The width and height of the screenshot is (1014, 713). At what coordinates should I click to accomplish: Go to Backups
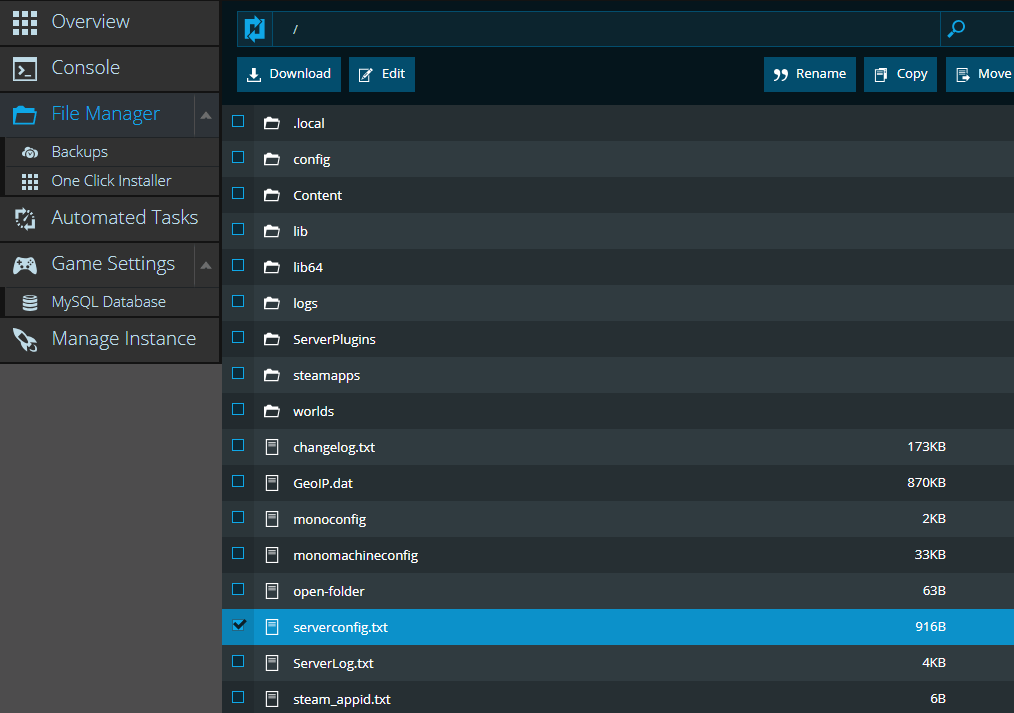[112, 153]
